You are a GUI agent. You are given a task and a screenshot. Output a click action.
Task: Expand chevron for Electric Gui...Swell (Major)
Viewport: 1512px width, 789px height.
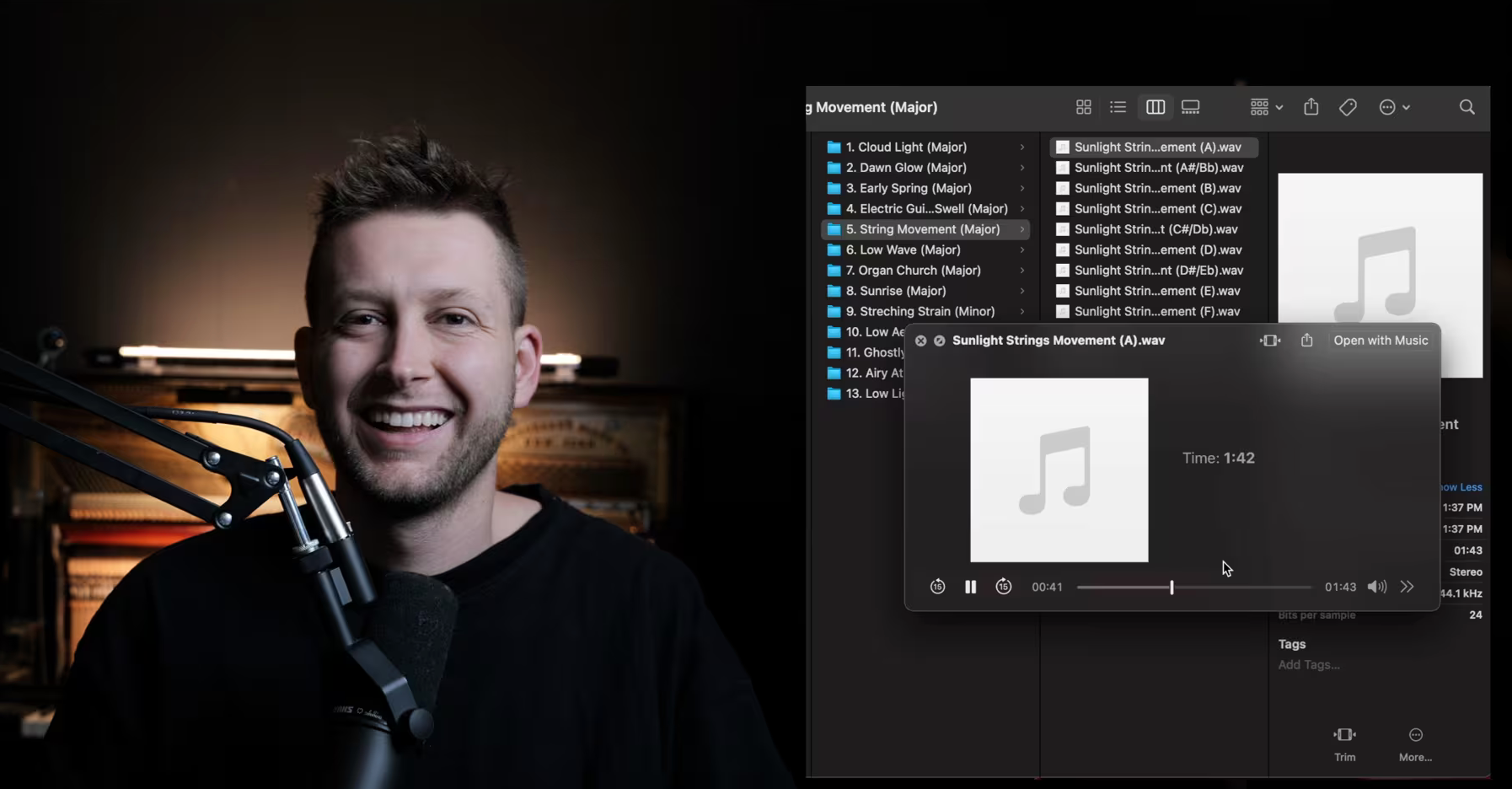(1022, 208)
